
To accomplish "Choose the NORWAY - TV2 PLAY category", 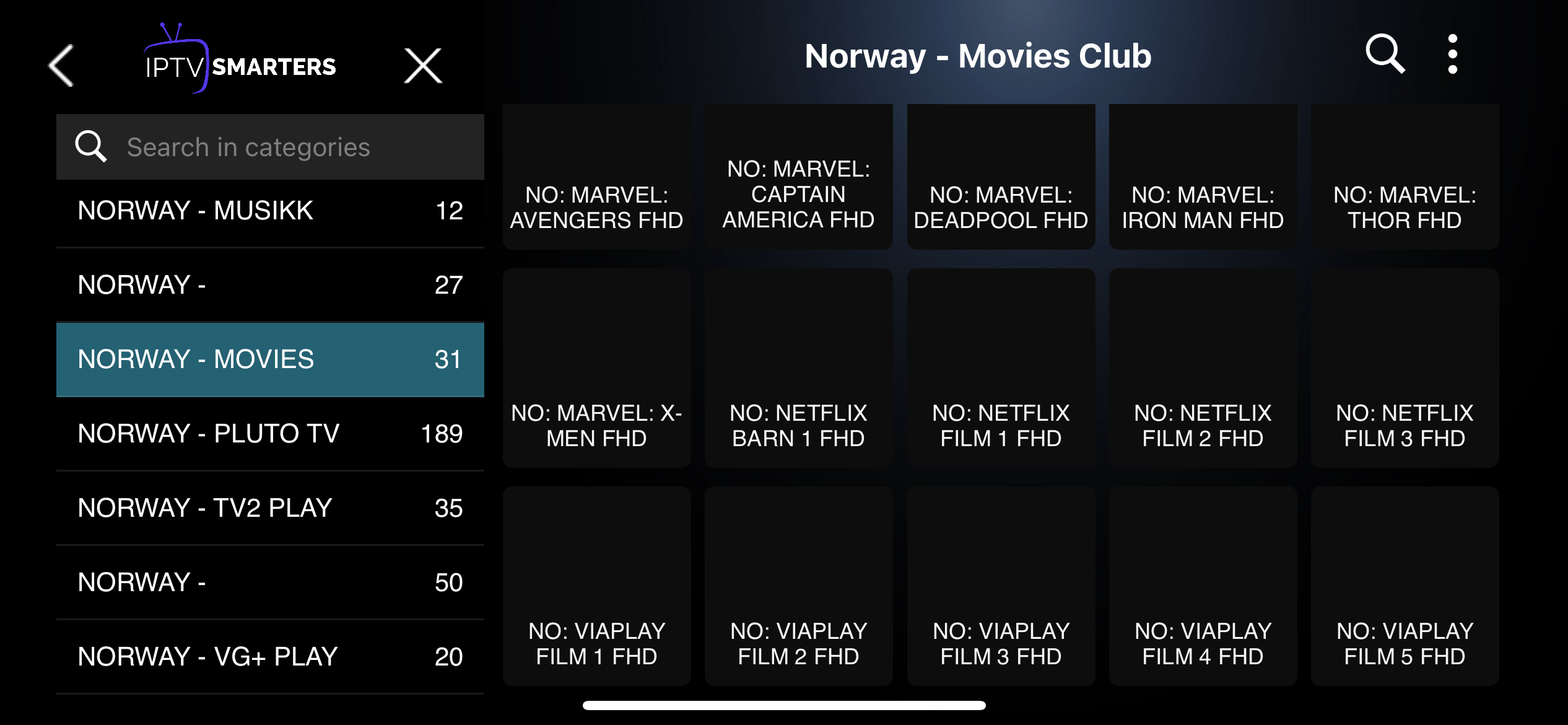I will tap(270, 508).
